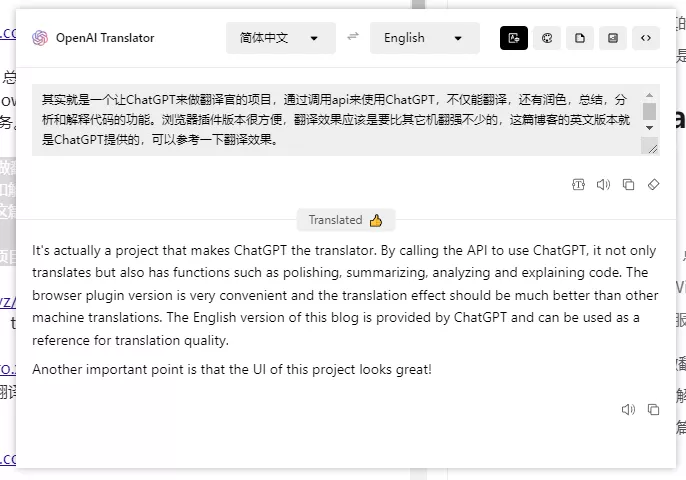Extract text from image OCR icon
Viewport: 686px width, 480px height.
point(578,185)
